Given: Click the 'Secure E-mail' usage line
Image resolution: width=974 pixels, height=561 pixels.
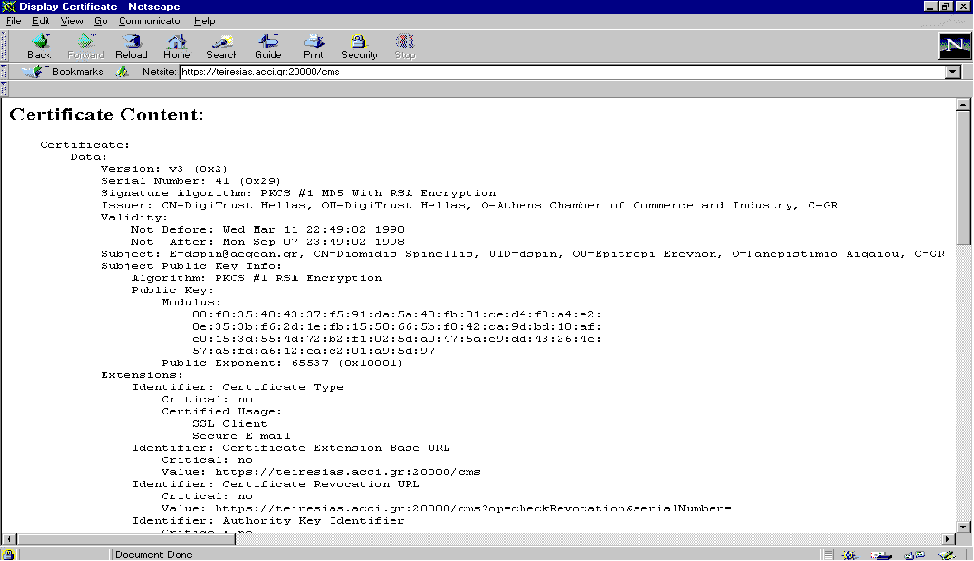Looking at the screenshot, I should click(241, 436).
